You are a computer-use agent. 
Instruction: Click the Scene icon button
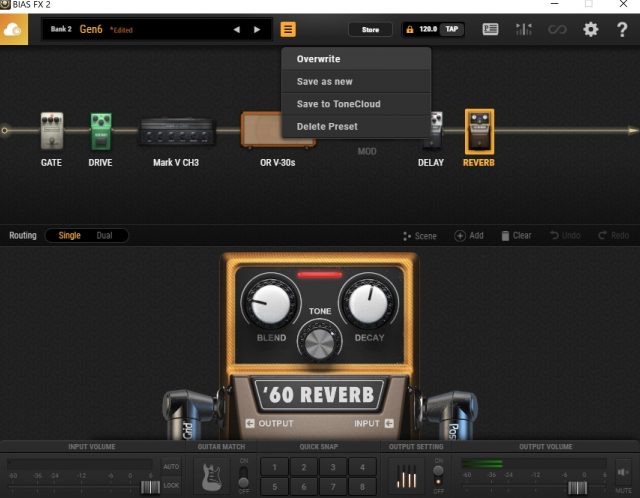click(420, 236)
